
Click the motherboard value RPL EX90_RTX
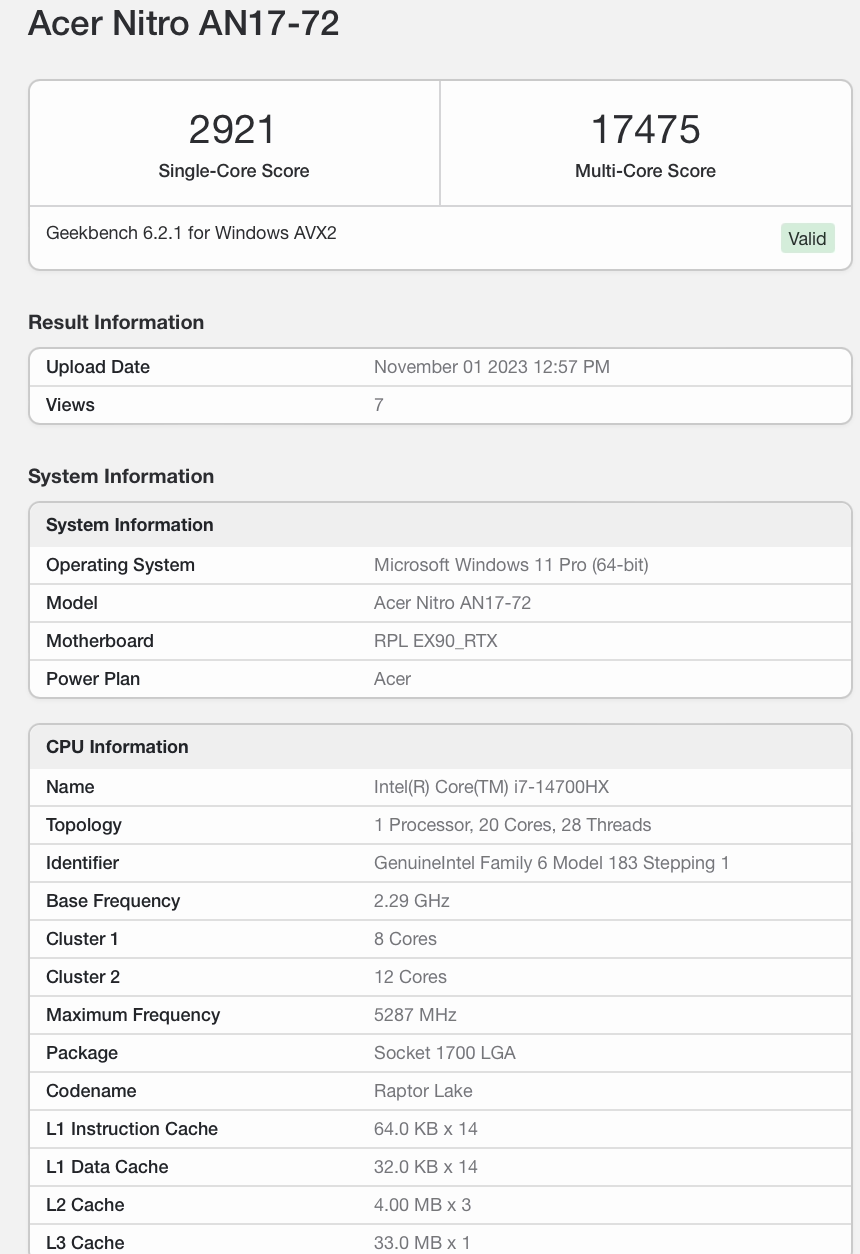coord(435,641)
